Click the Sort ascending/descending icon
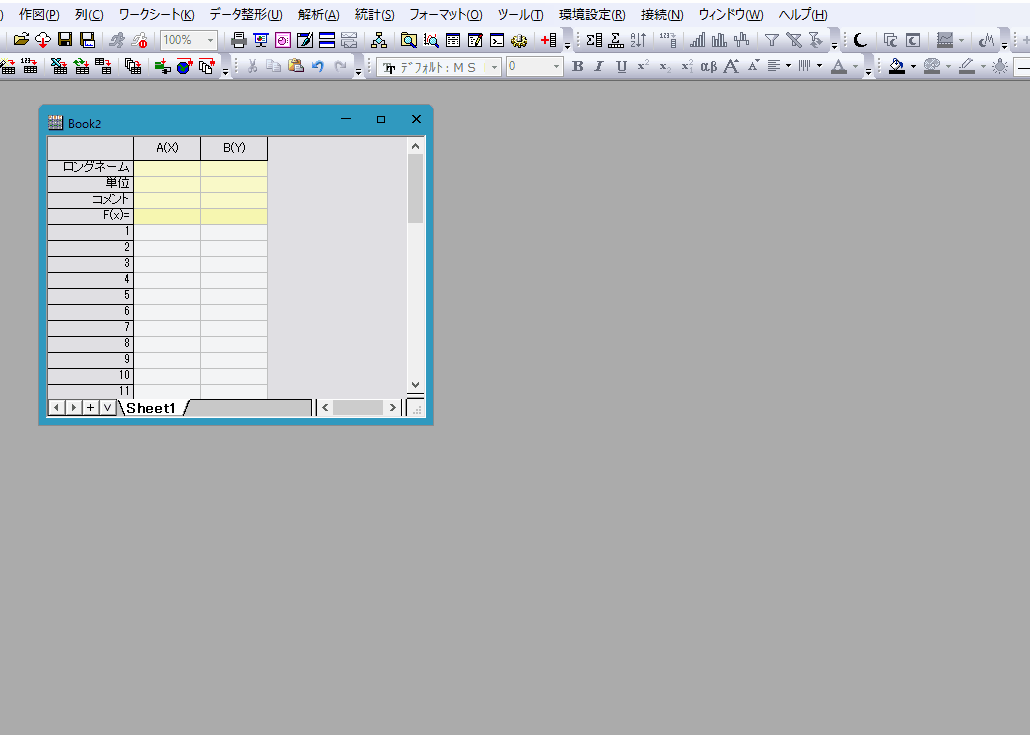 [x=638, y=40]
